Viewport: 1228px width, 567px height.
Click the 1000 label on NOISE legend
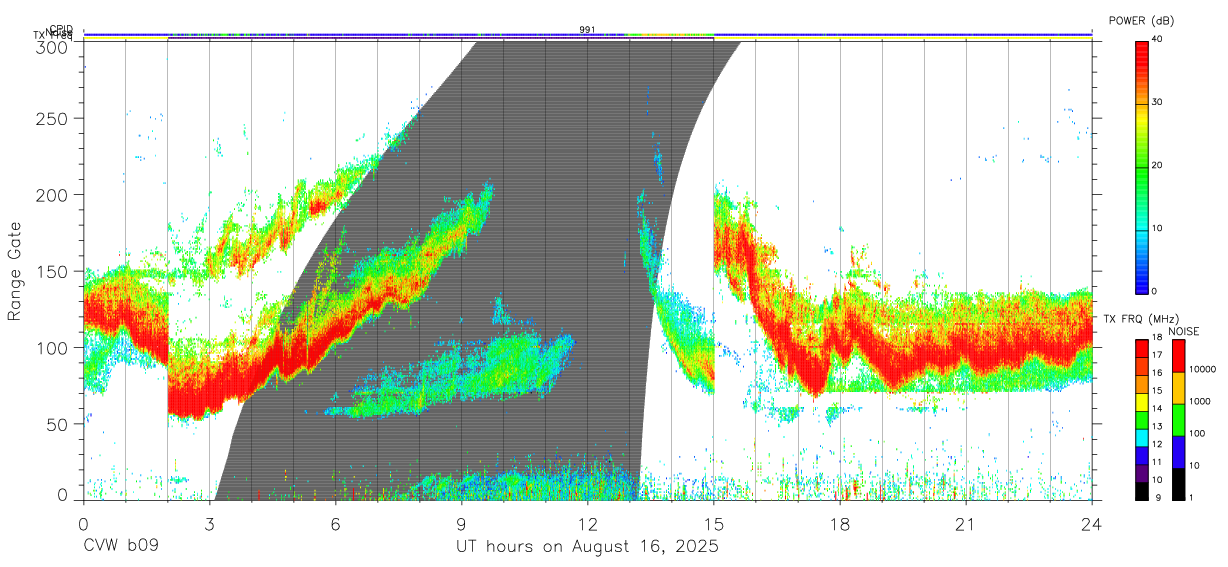coord(1199,401)
